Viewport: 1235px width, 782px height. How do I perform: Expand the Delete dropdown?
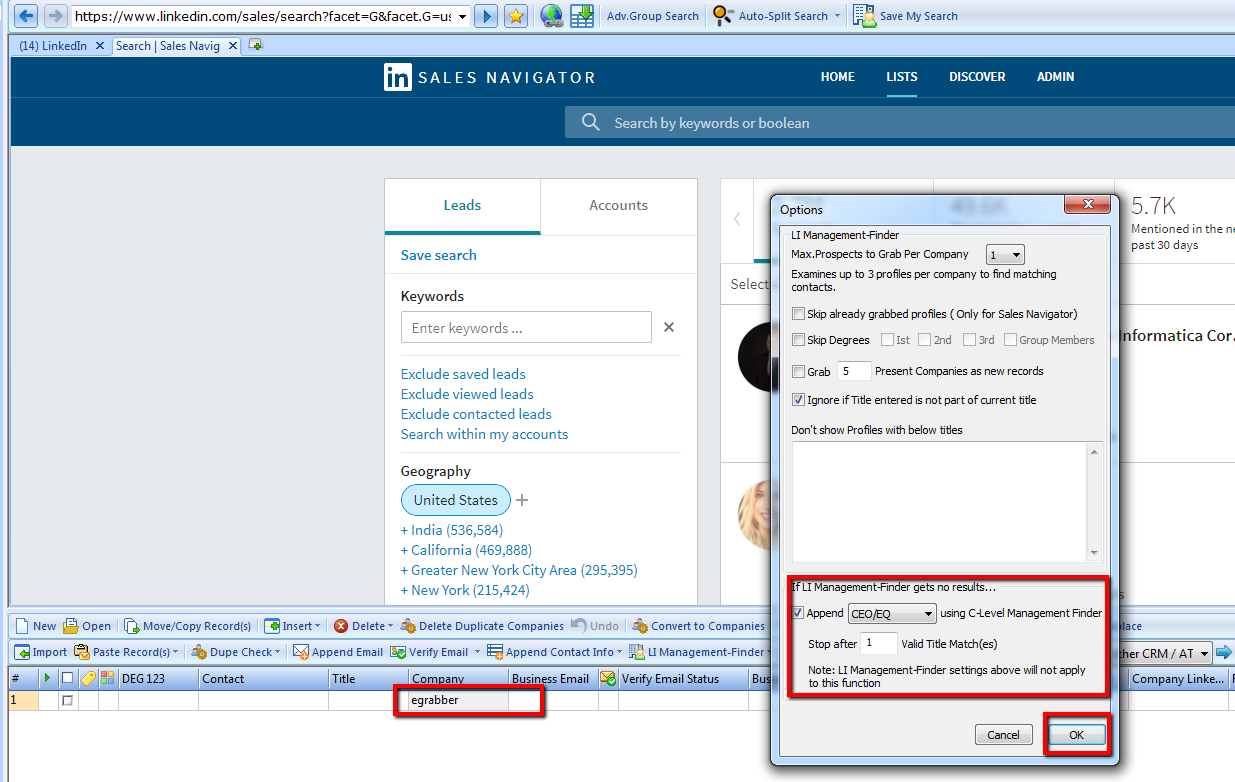coord(390,626)
